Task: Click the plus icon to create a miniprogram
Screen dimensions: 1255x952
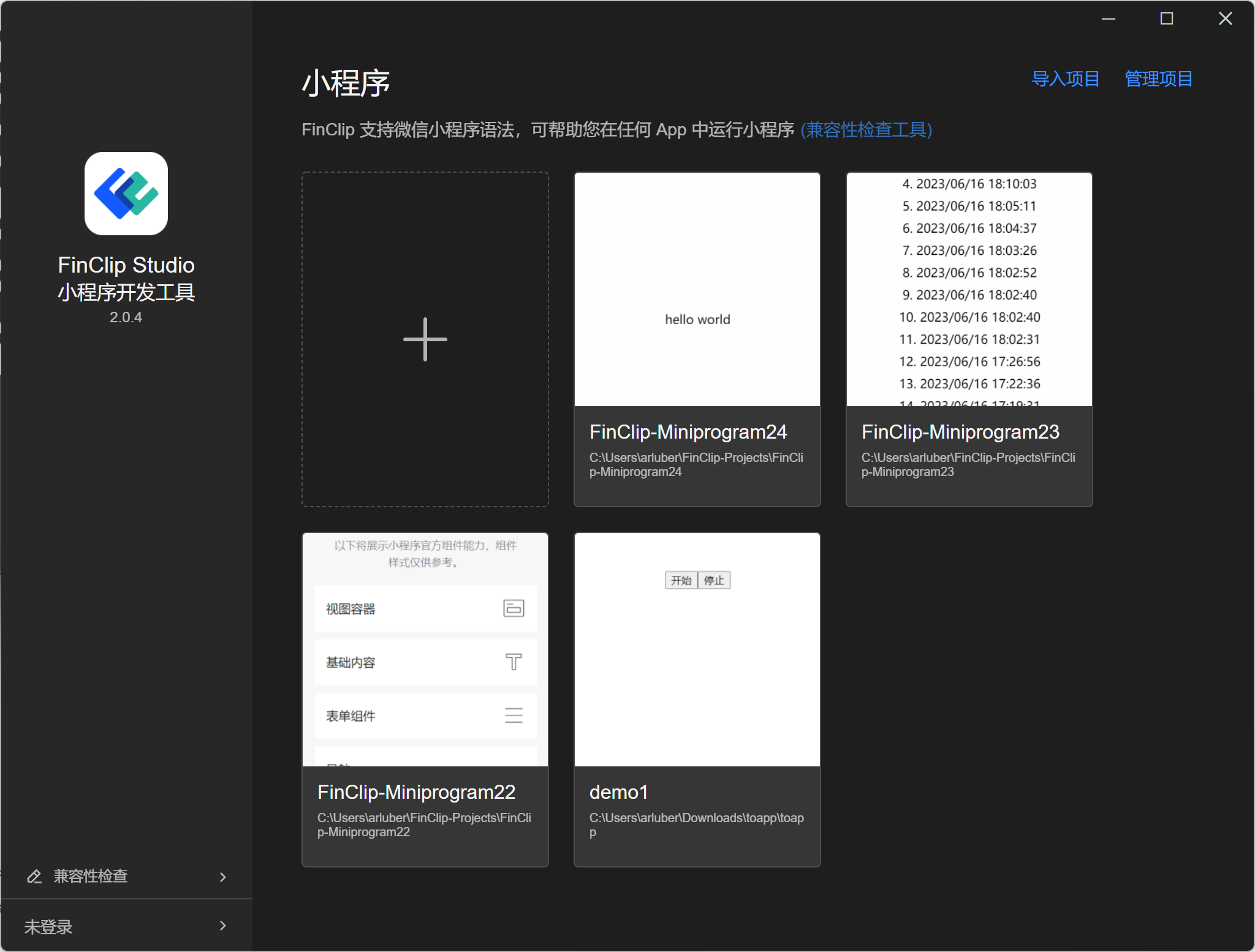Action: (x=425, y=339)
